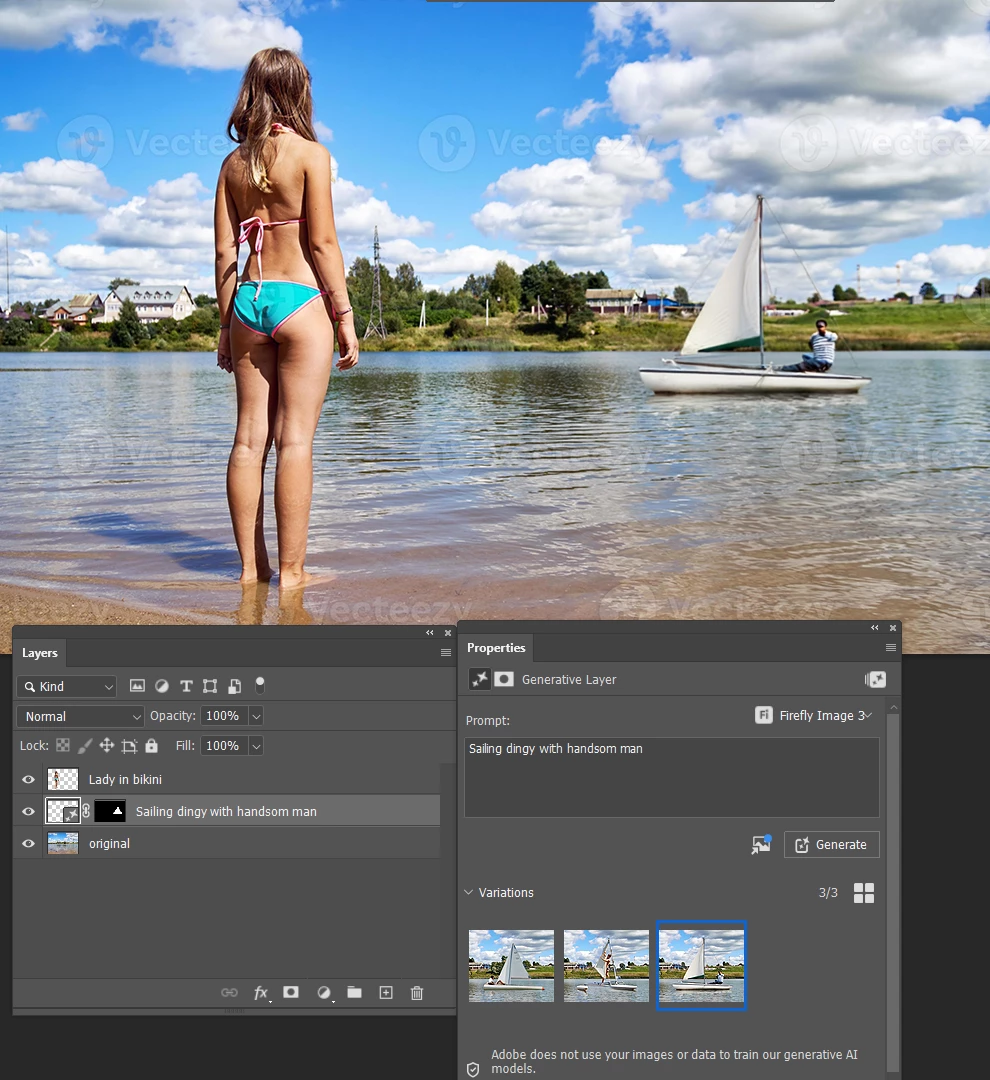
Task: Filter layers by adjustment layers icon
Action: [x=162, y=686]
